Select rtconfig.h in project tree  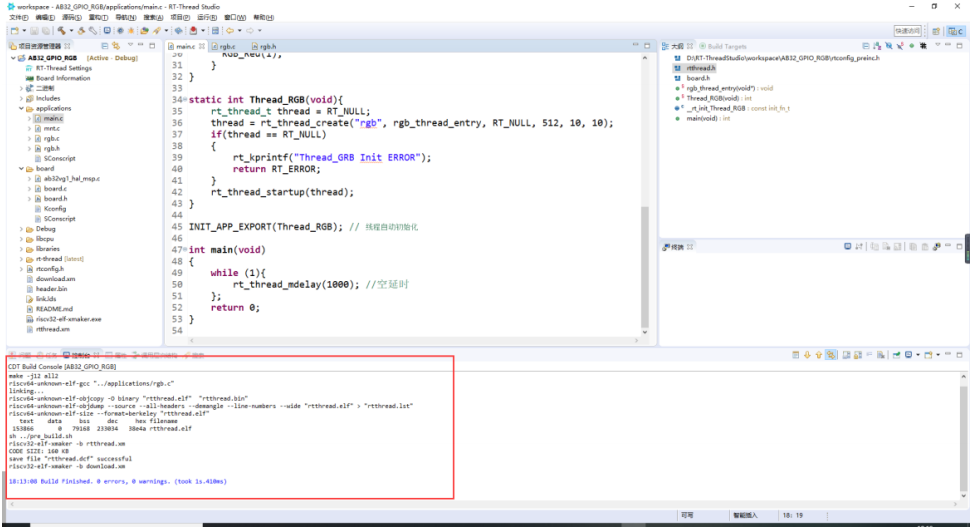click(x=50, y=269)
